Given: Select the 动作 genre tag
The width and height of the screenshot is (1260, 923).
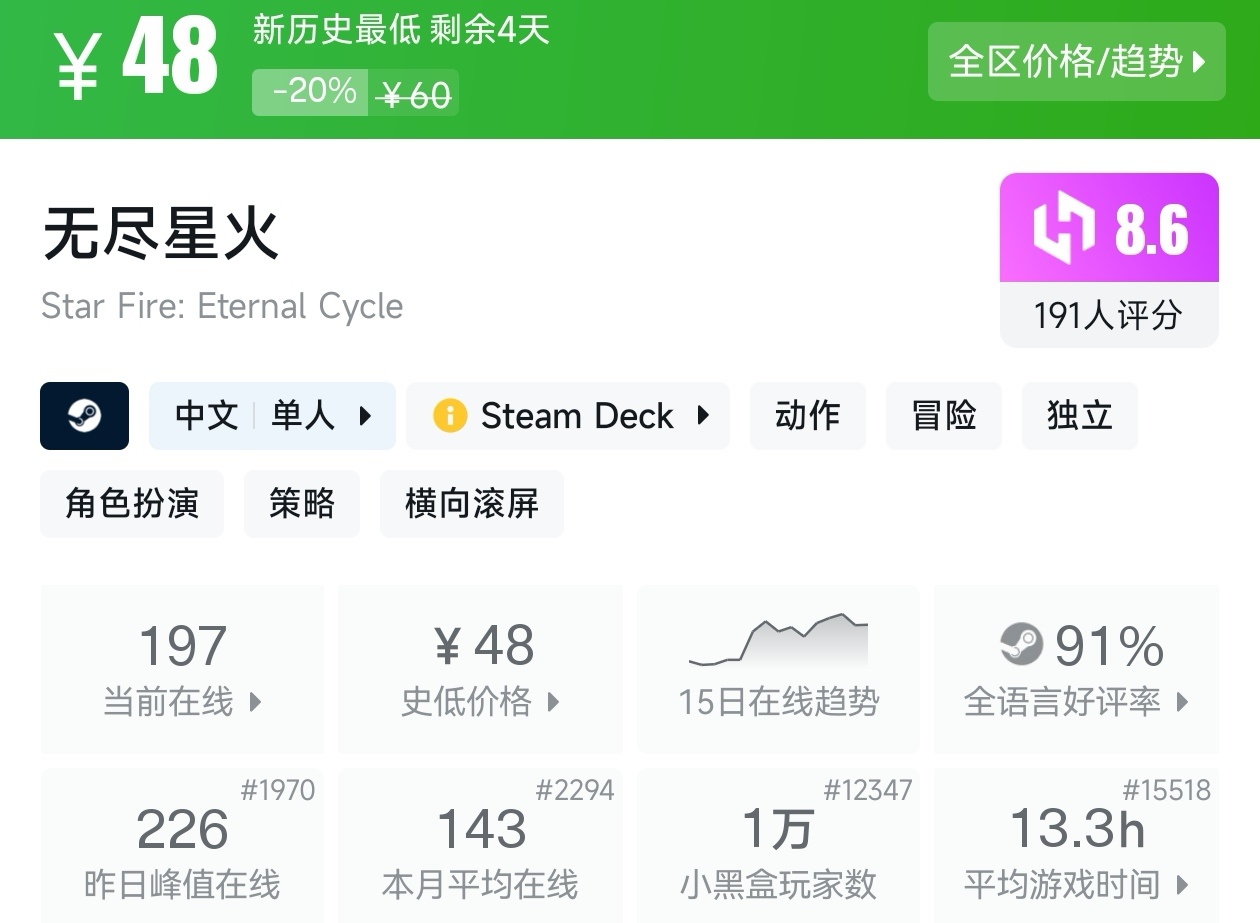Looking at the screenshot, I should click(807, 416).
